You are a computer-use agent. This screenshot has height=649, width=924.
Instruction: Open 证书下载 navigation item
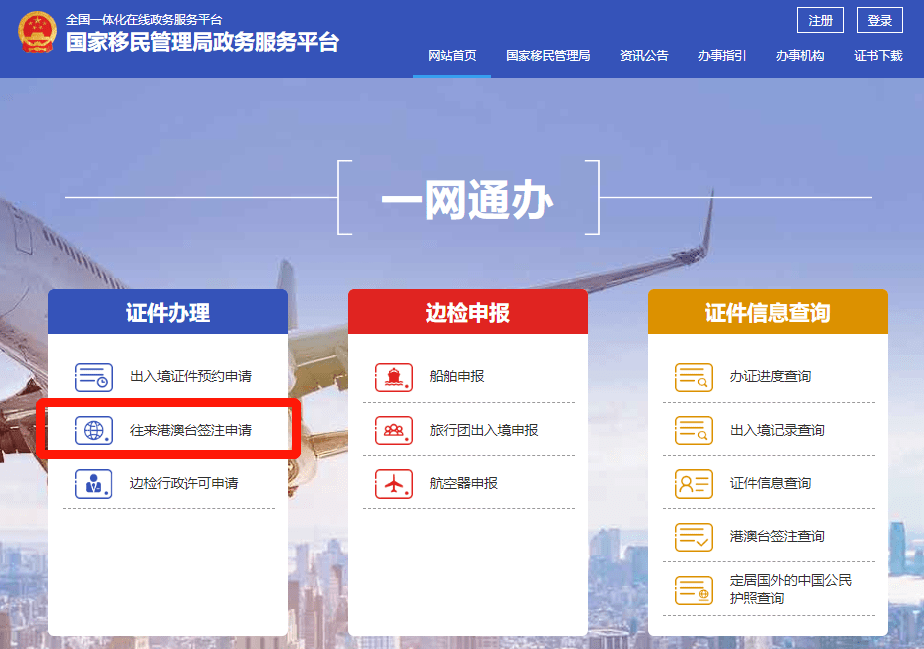[878, 55]
